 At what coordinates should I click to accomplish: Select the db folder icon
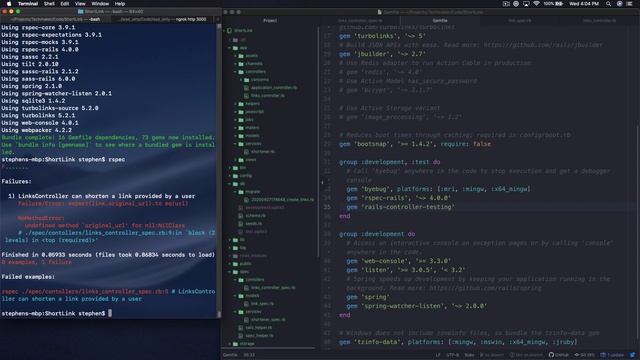[235, 184]
